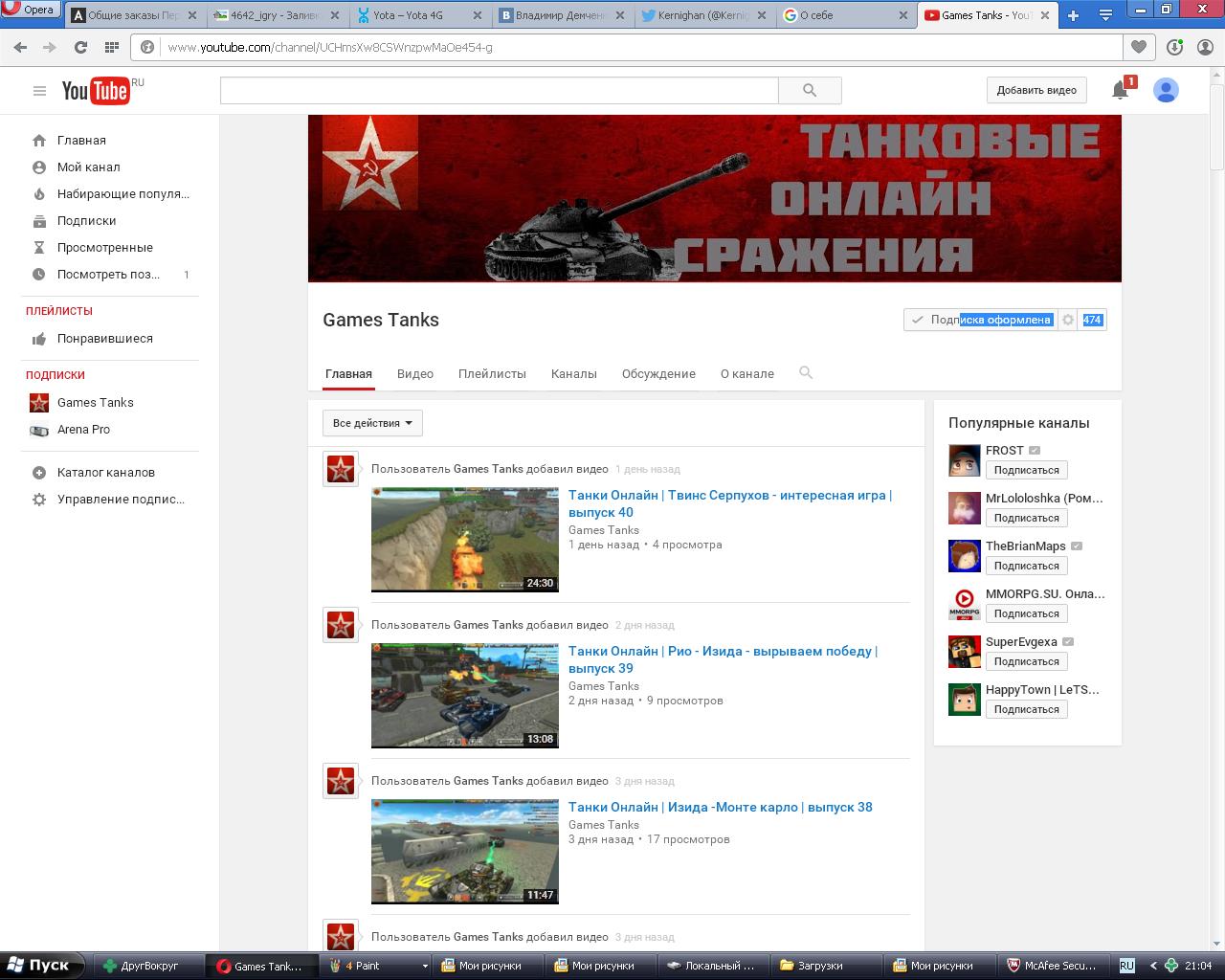Screen dimensions: 1225x980
Task: Click the Добавить видео button
Action: click(x=1036, y=90)
